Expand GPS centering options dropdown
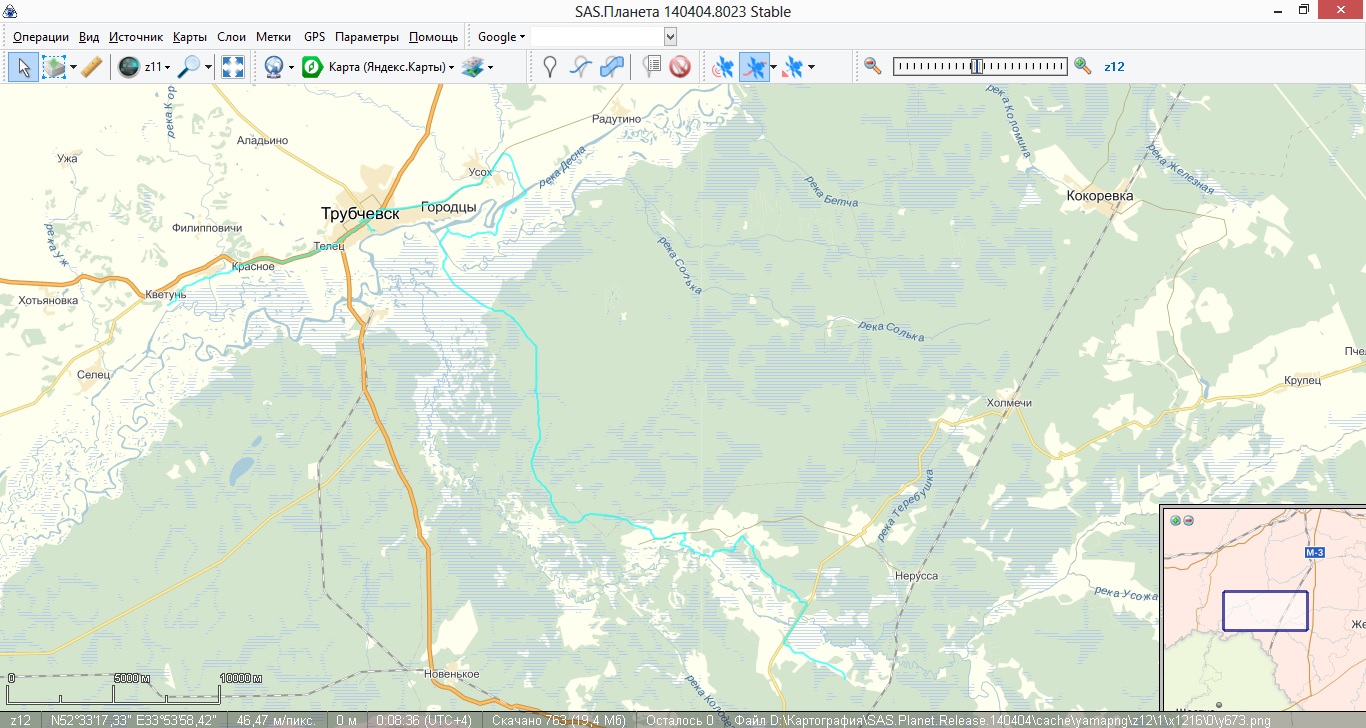 tap(811, 67)
